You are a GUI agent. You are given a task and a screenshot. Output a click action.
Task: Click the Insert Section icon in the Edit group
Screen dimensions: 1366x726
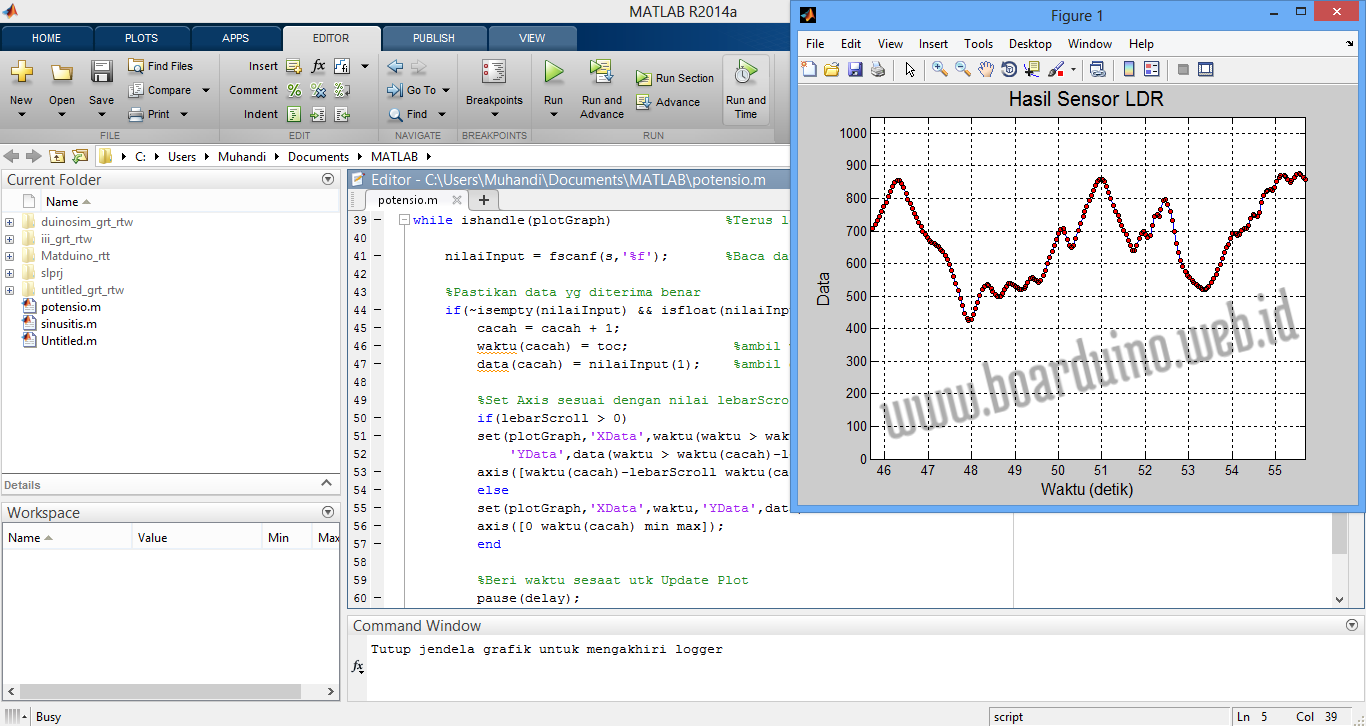pyautogui.click(x=294, y=66)
